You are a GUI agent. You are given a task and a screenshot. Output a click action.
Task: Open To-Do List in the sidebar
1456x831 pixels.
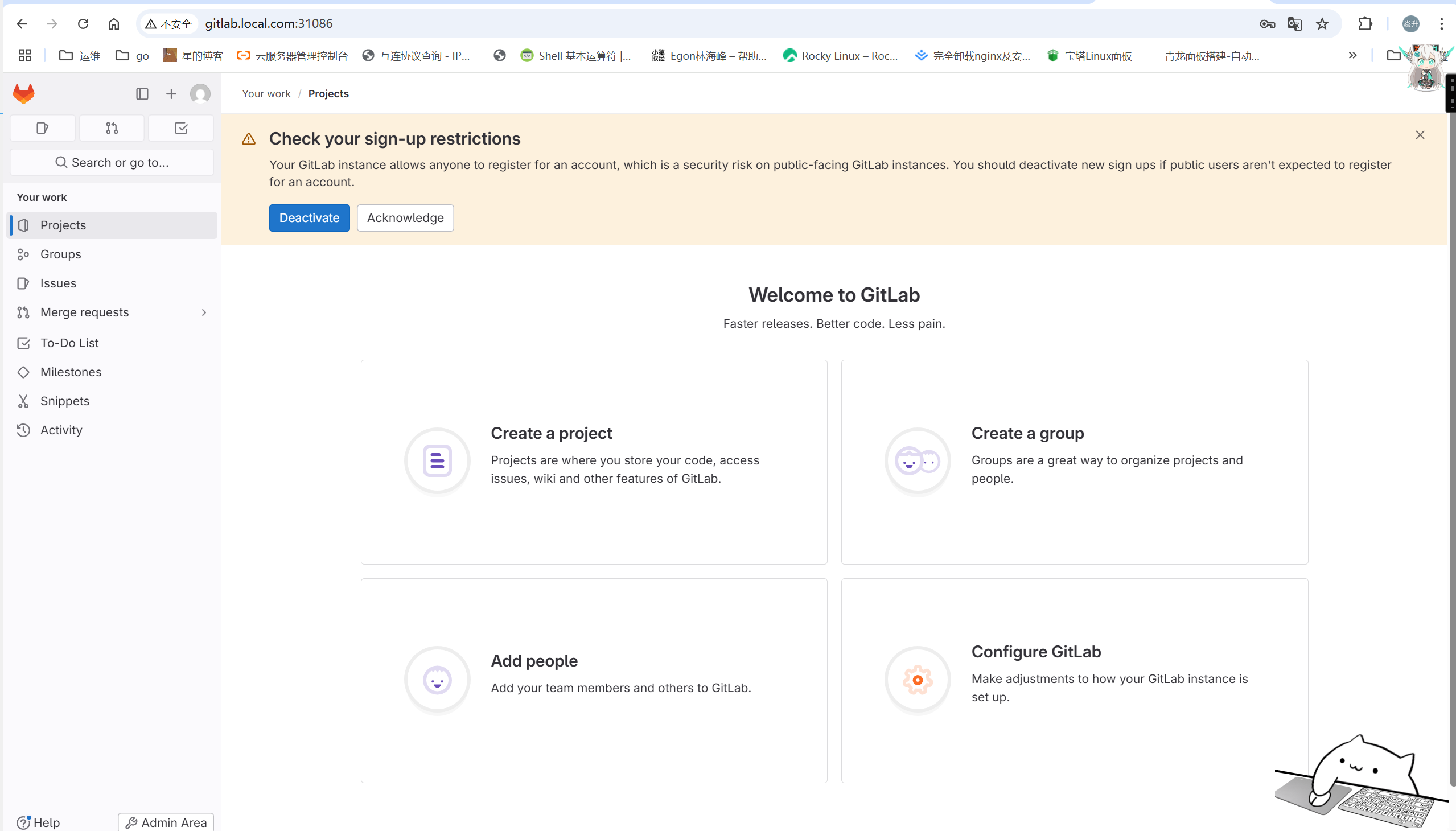(x=113, y=343)
